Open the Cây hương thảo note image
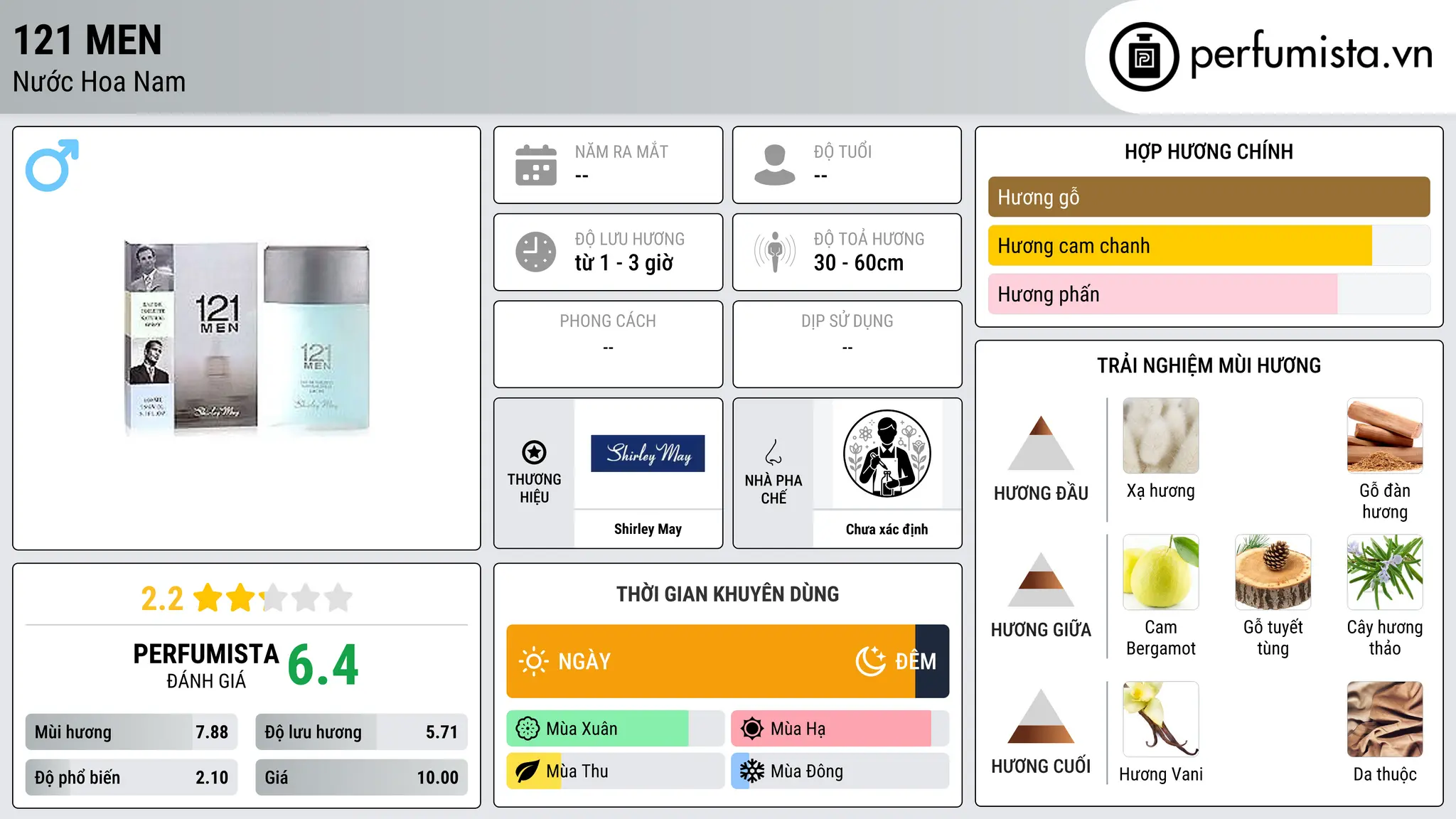The height and width of the screenshot is (819, 1456). (1385, 572)
